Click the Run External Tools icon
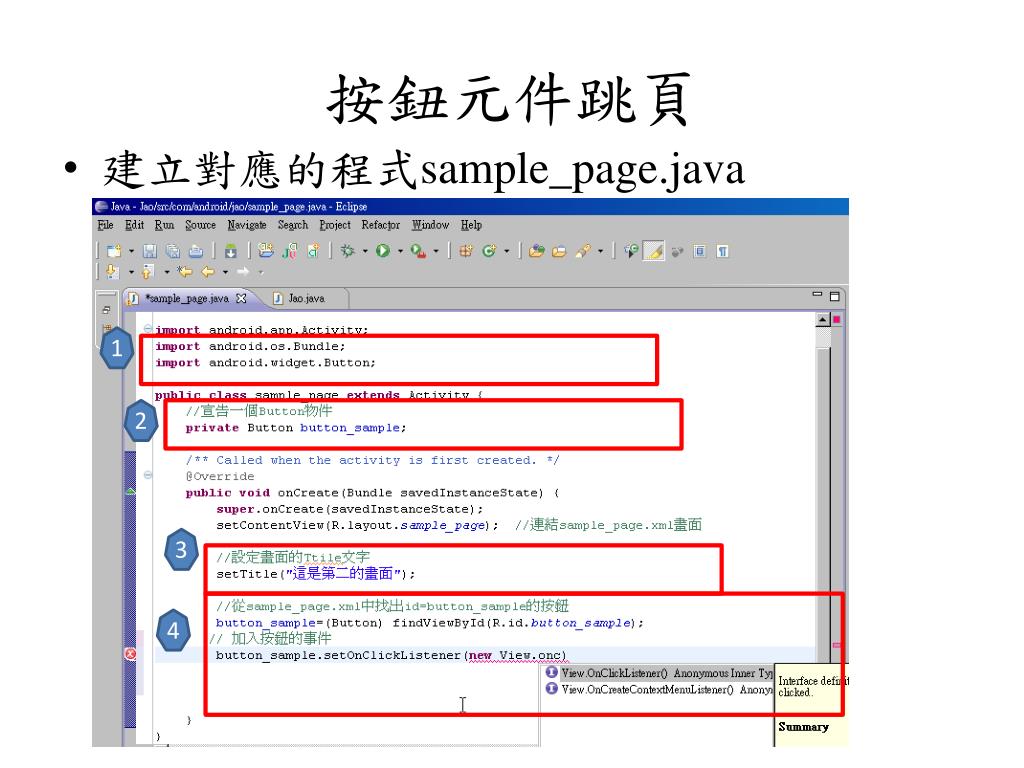 419,251
